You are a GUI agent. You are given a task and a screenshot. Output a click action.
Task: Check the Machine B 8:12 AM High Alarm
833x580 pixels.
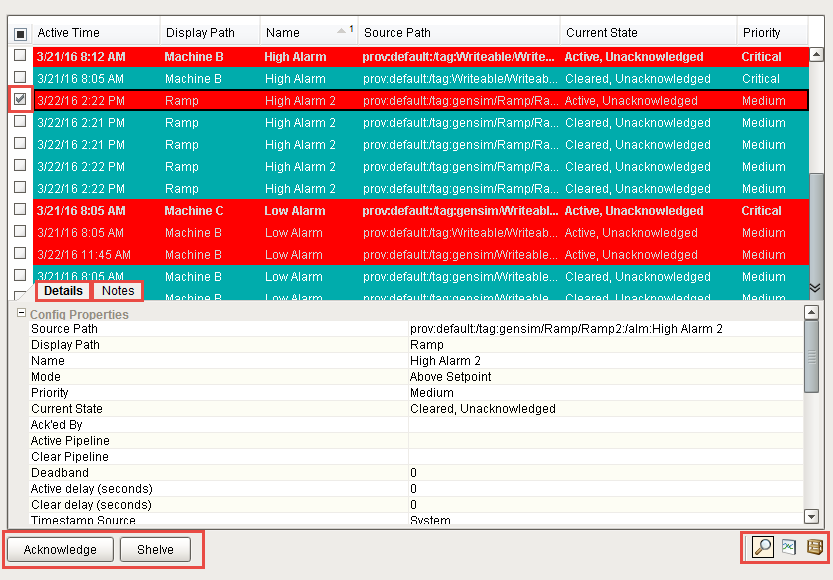tap(20, 56)
